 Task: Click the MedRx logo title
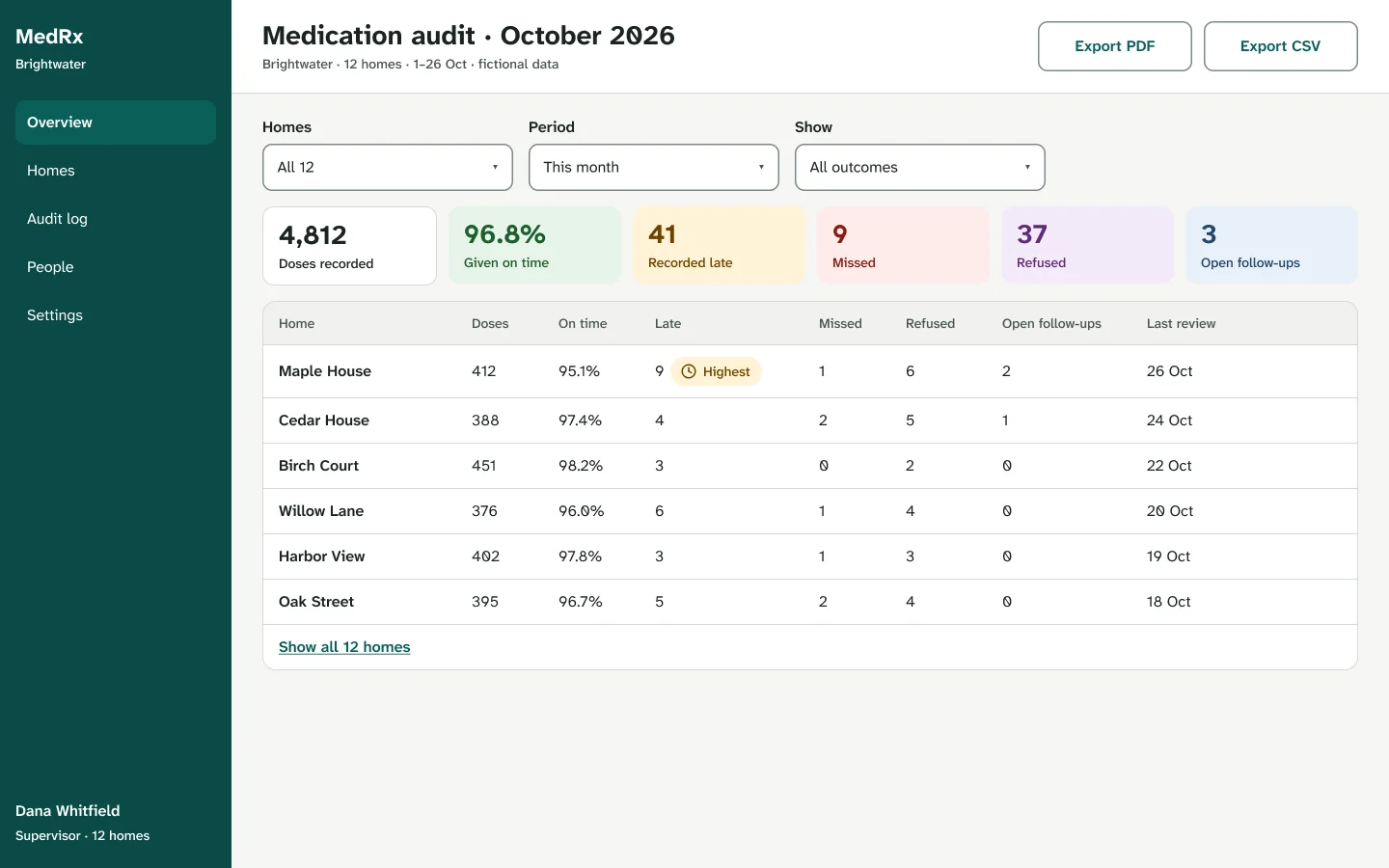pyautogui.click(x=49, y=37)
